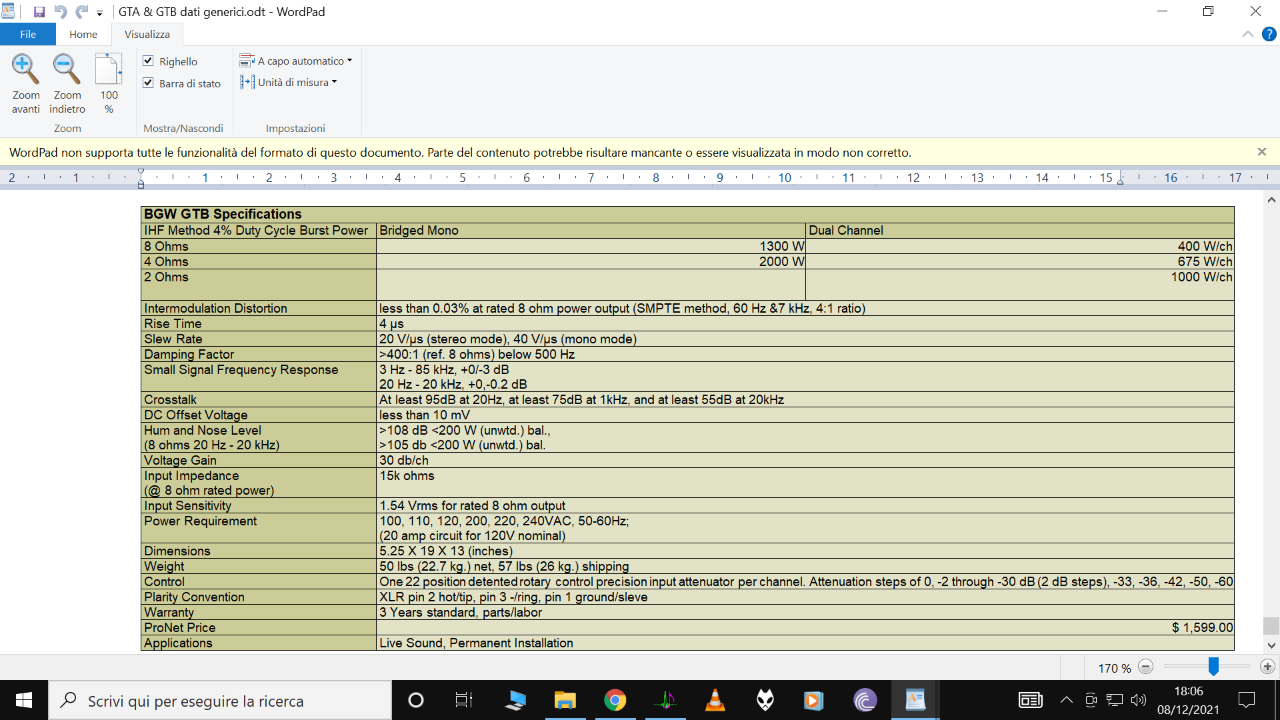The image size is (1280, 720).
Task: Click the Zoom indietro magnifier icon
Action: [x=67, y=69]
